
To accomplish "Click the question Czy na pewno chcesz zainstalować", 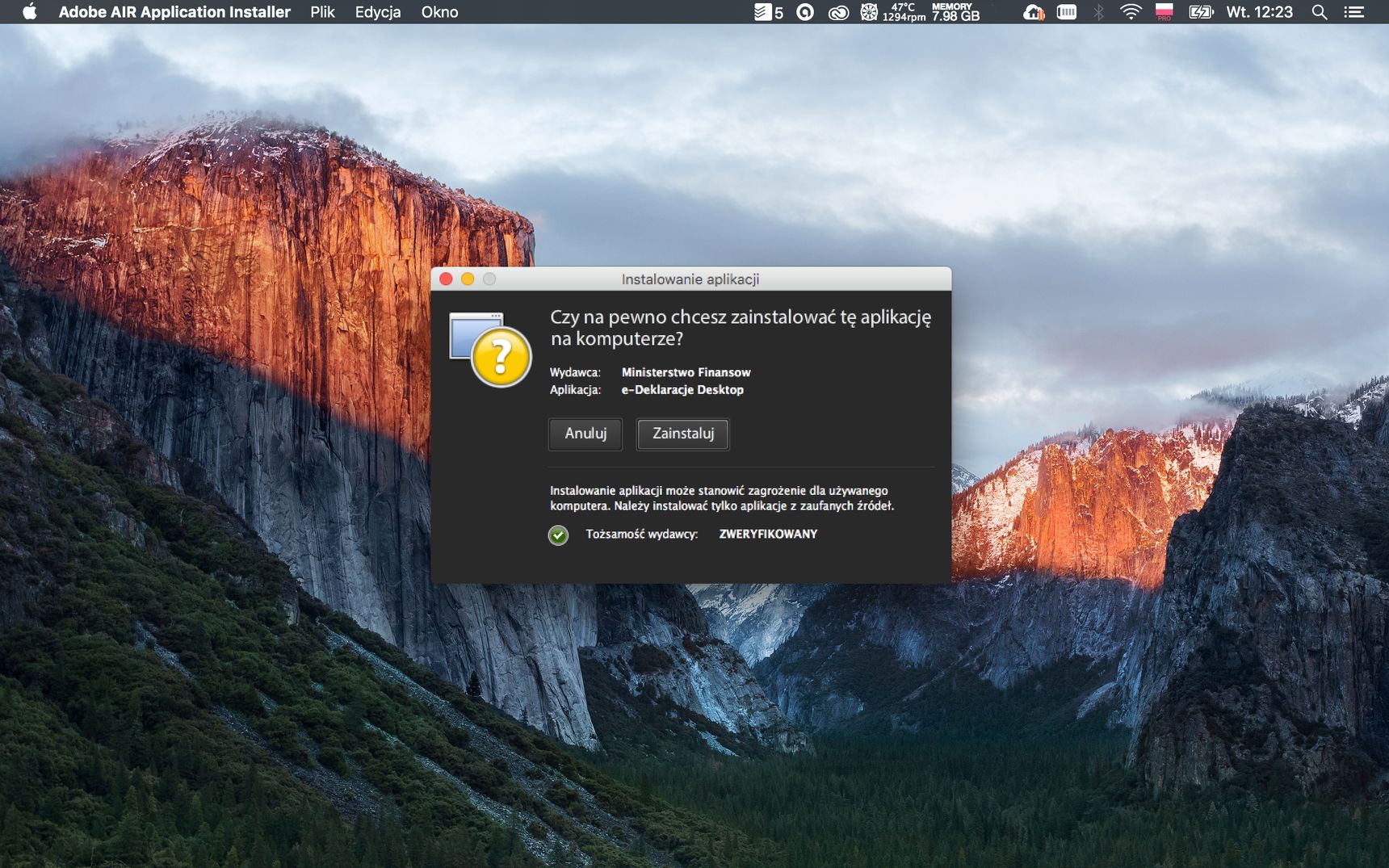I will (741, 328).
